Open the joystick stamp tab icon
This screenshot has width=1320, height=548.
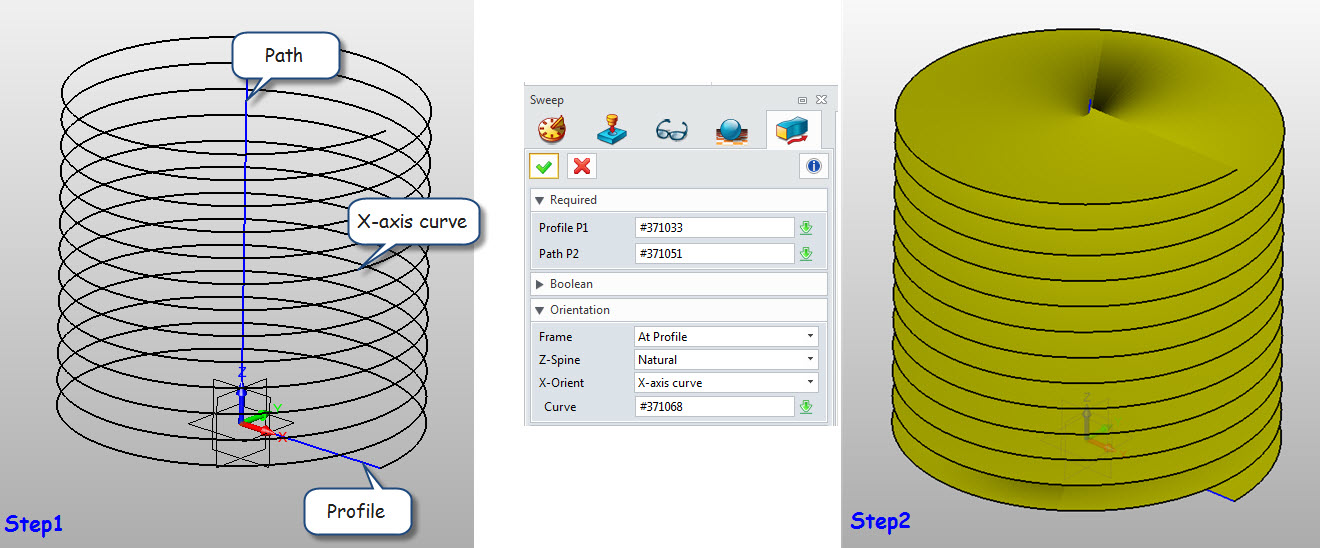[612, 130]
